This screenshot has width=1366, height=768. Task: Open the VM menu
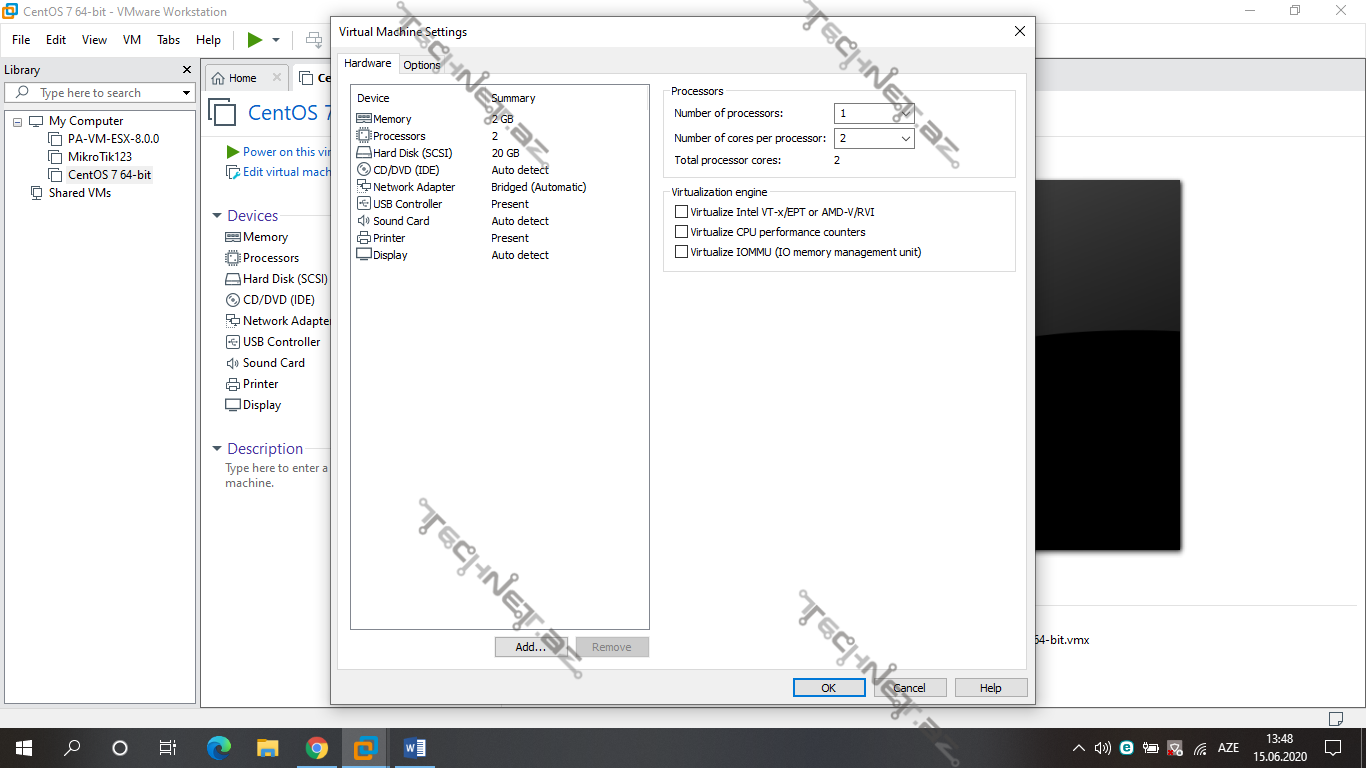131,40
